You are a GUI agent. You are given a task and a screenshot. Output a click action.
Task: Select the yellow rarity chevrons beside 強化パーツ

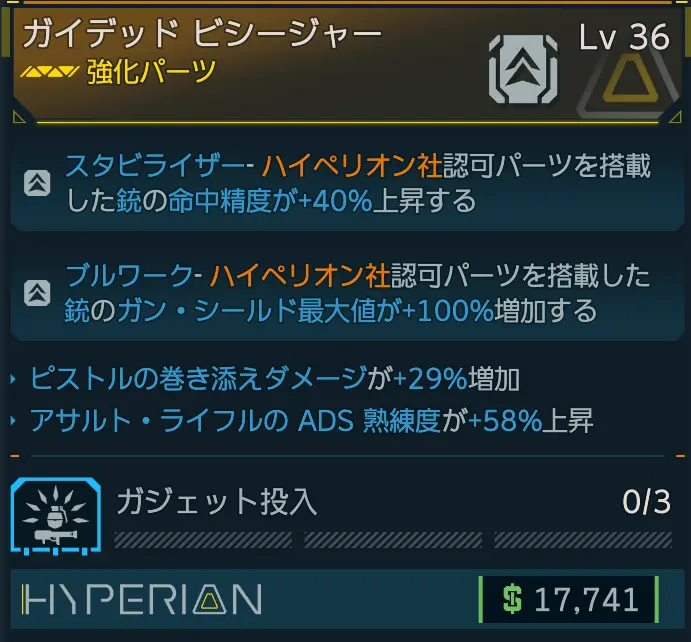point(50,71)
